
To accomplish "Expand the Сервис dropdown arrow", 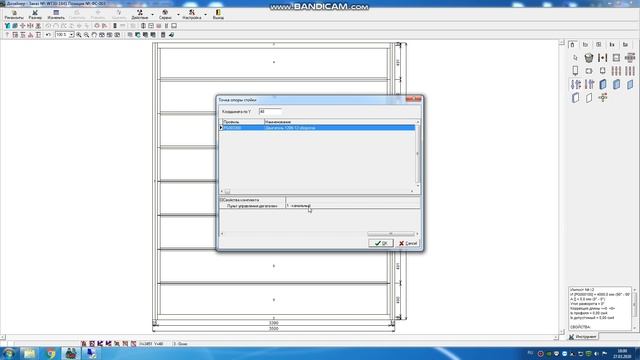I will click(x=178, y=15).
